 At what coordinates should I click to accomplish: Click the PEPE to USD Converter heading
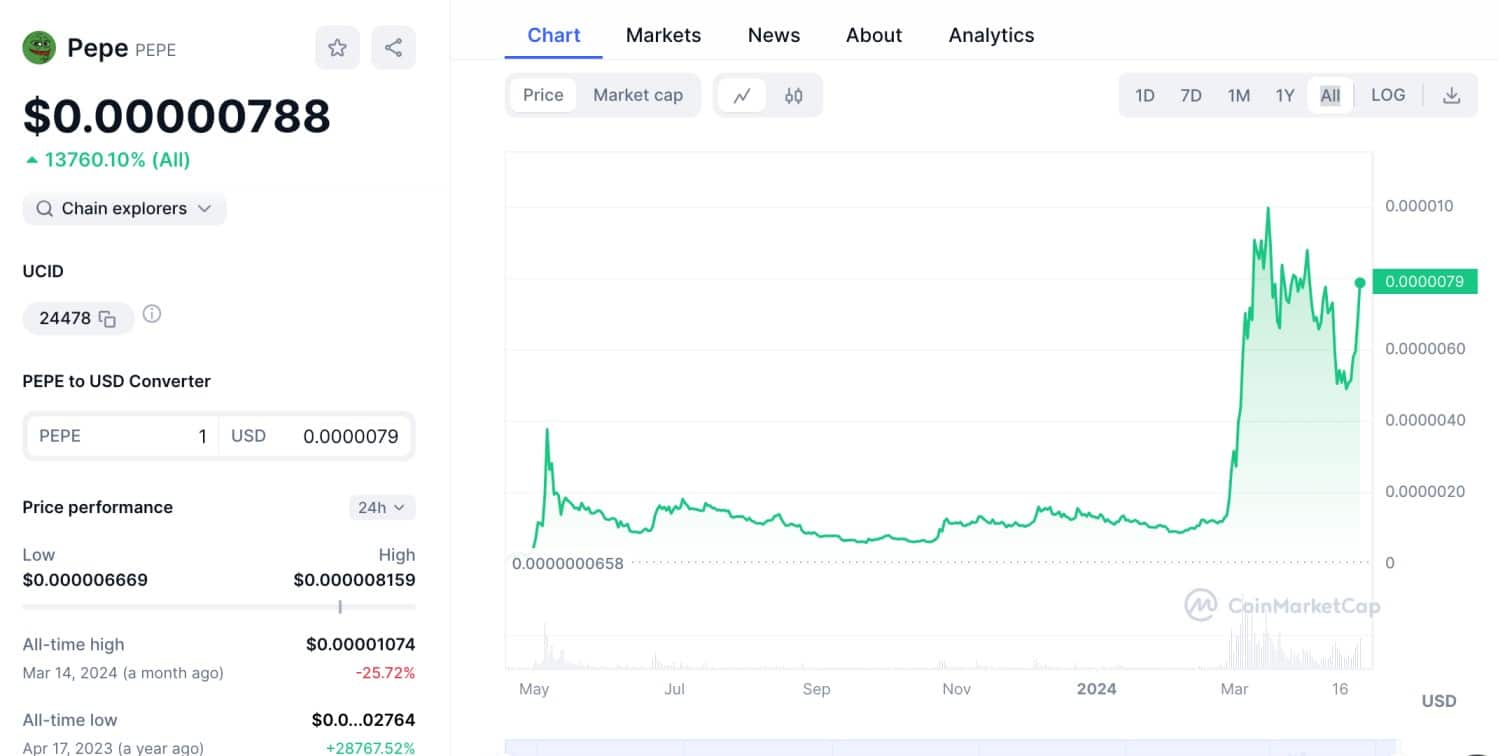click(117, 381)
